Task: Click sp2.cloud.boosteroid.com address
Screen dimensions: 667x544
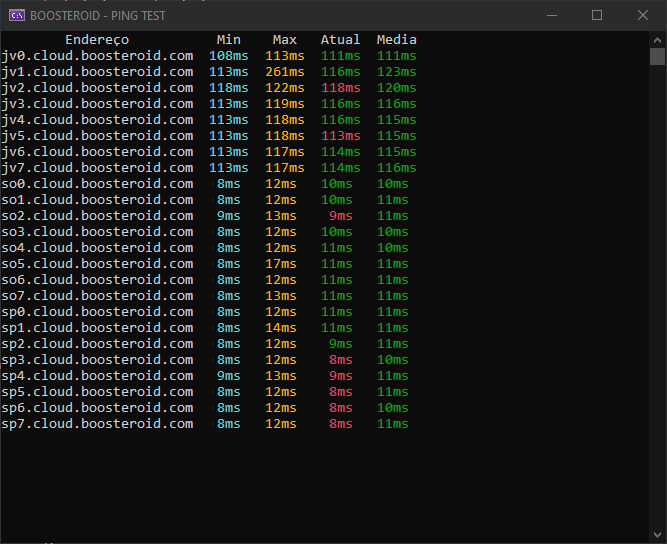Action: click(x=97, y=345)
